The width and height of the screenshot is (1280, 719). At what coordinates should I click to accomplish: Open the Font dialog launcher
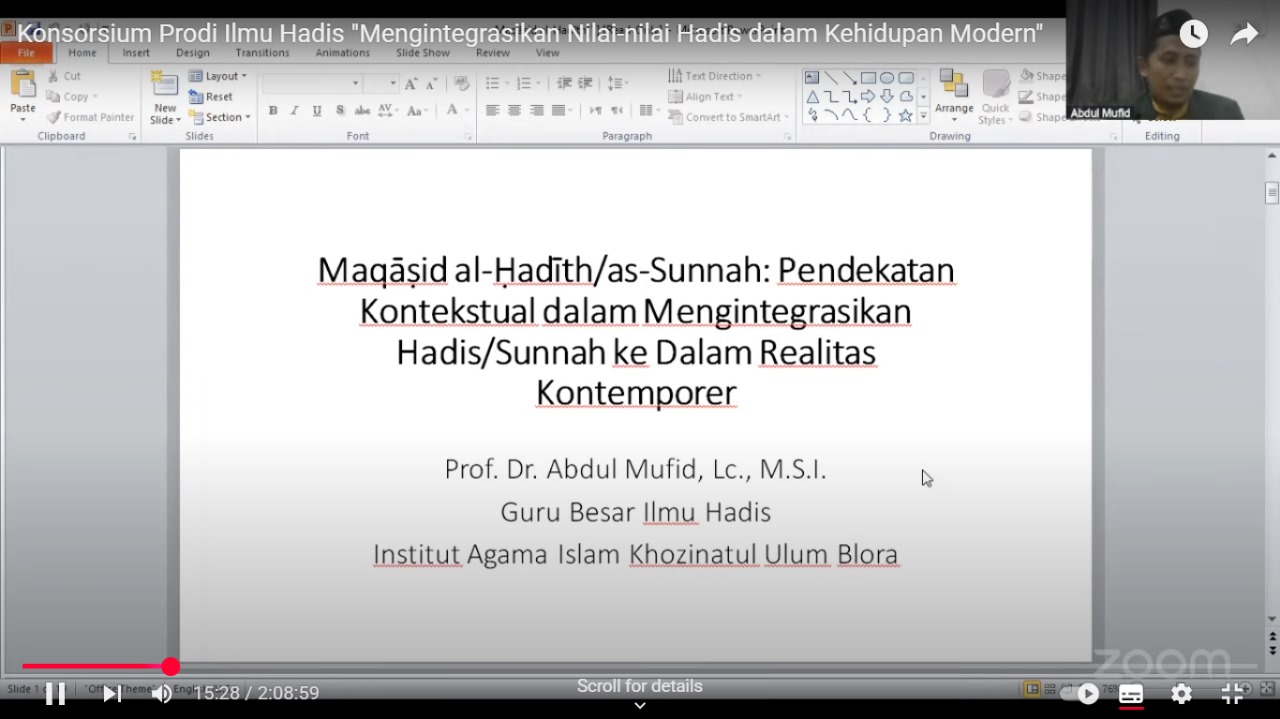(468, 136)
